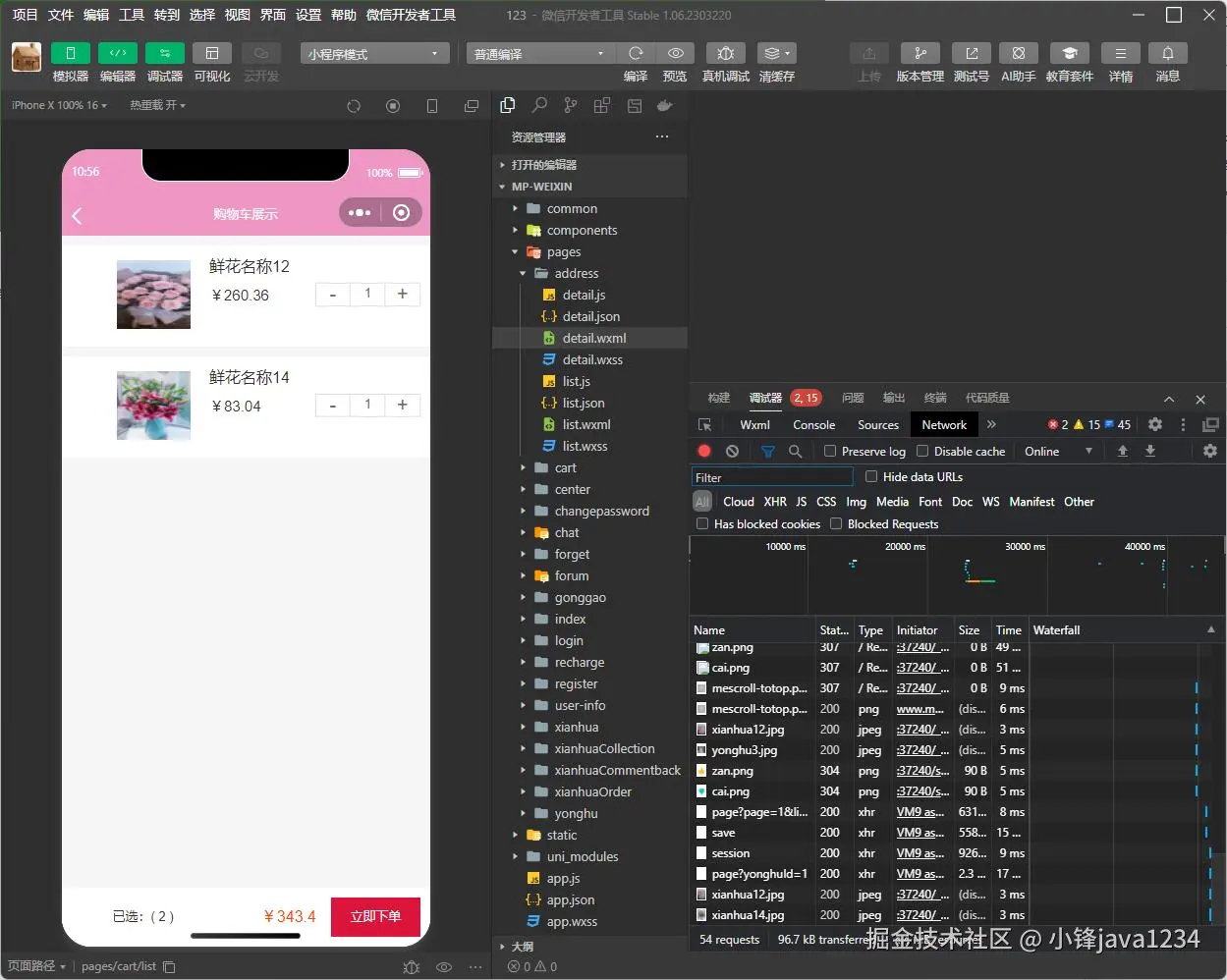Image resolution: width=1227 pixels, height=980 pixels.
Task: Open devtools settings gear
Action: click(1155, 424)
